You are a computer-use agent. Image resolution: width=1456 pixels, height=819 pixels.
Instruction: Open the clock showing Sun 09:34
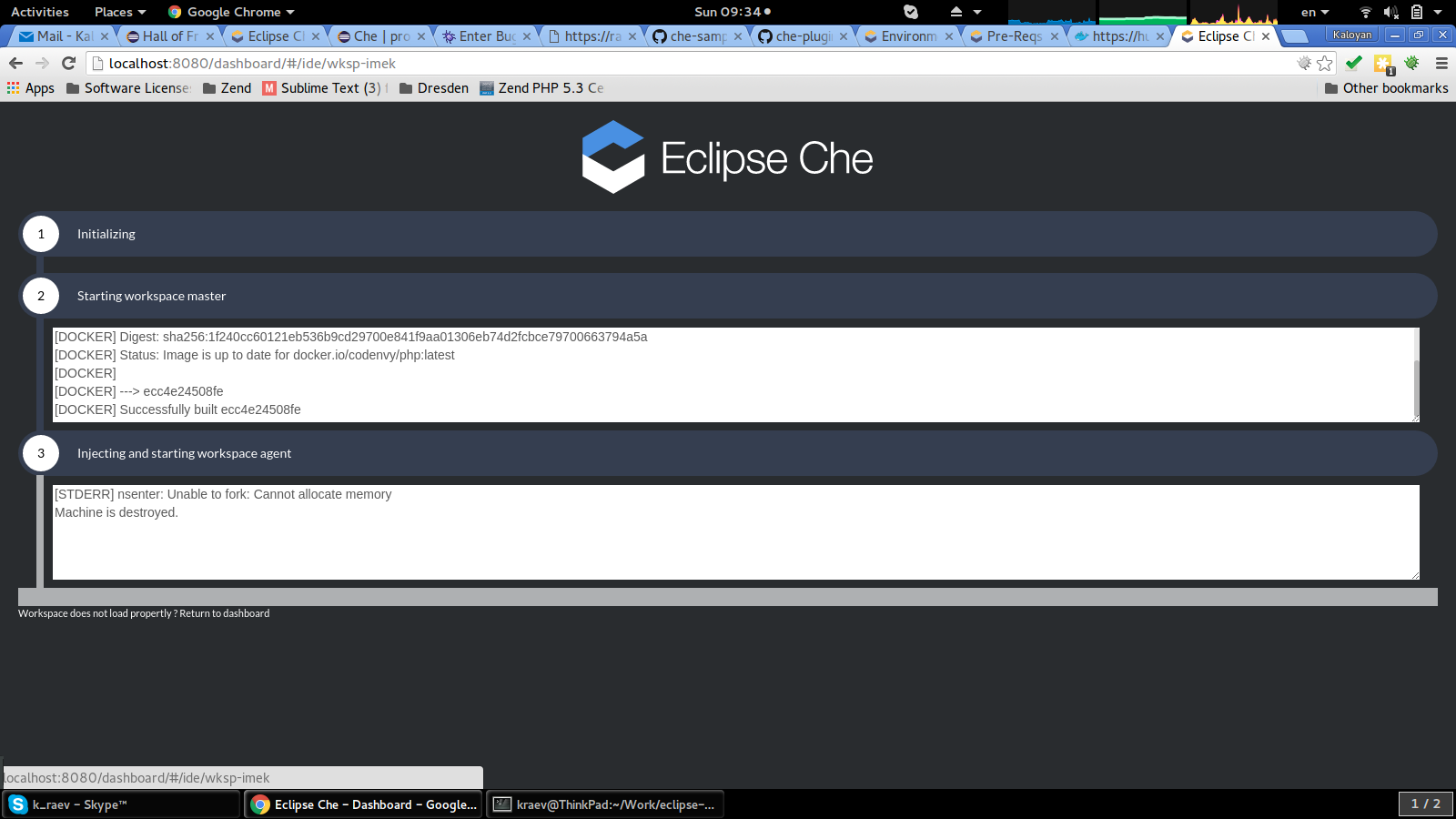click(733, 12)
